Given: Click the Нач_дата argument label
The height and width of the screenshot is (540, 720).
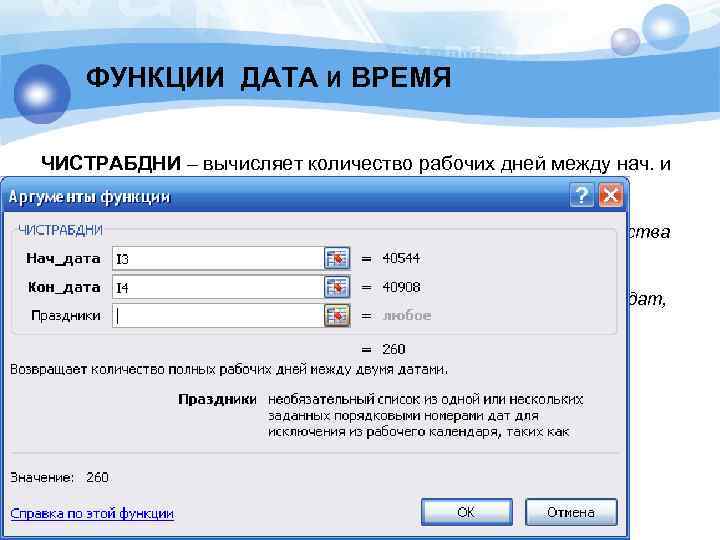Looking at the screenshot, I should (x=63, y=259).
